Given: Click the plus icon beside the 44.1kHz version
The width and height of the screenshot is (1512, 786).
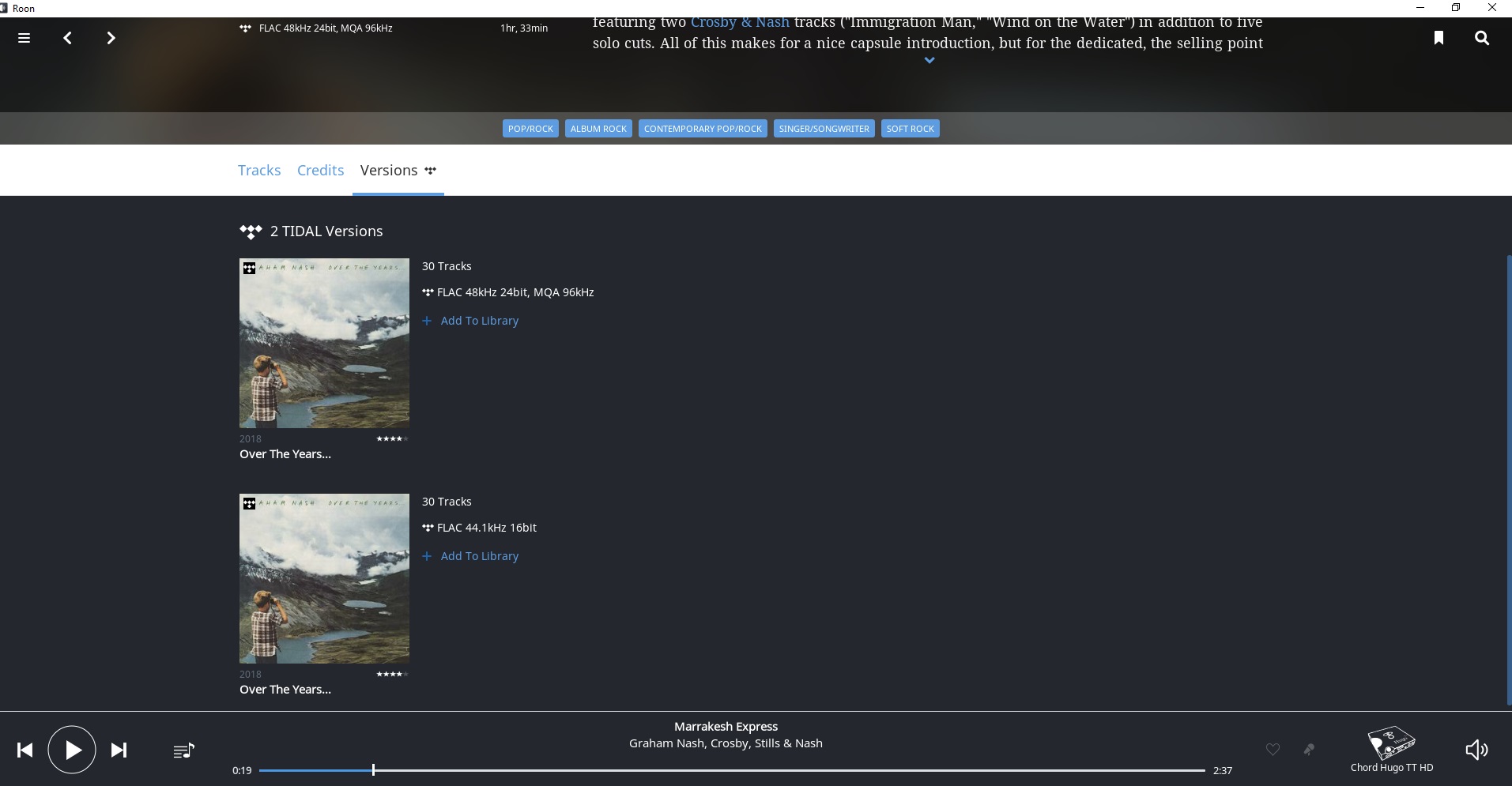Looking at the screenshot, I should 427,556.
